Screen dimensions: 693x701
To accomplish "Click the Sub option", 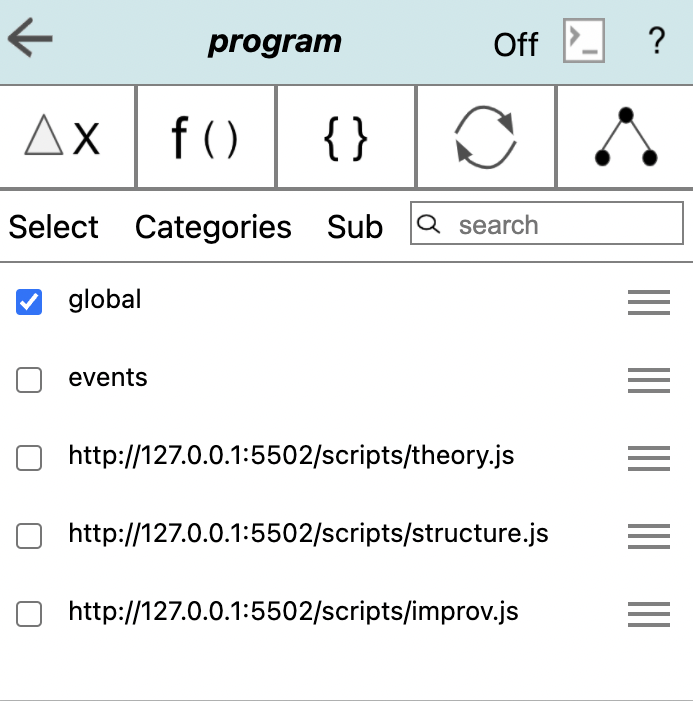I will click(355, 227).
